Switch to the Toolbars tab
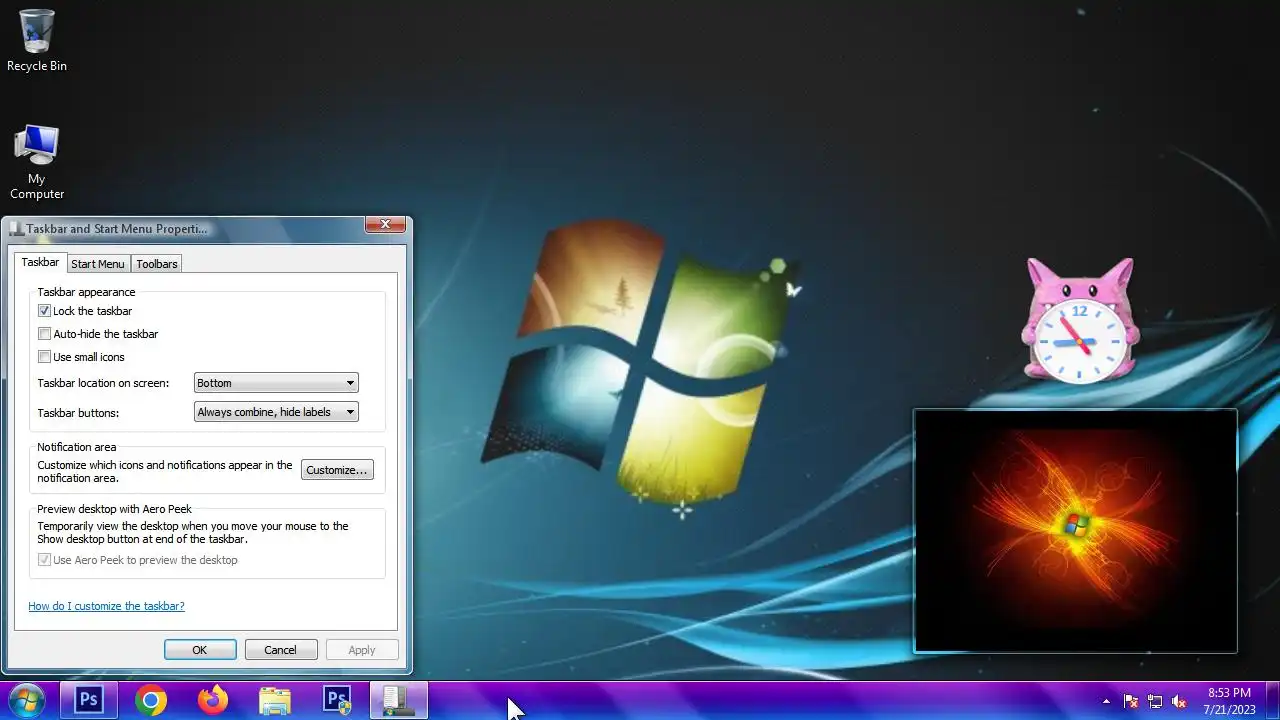Image resolution: width=1280 pixels, height=720 pixels. 157,264
